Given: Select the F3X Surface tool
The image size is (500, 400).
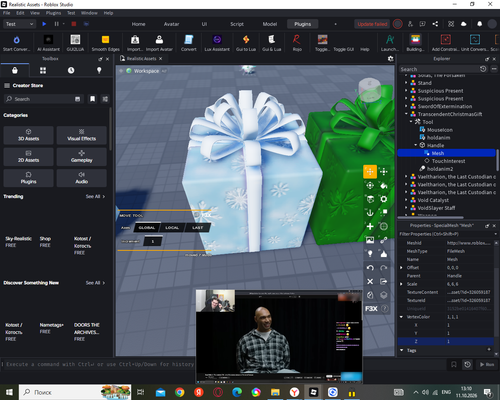Looking at the screenshot, I should click(x=370, y=199).
